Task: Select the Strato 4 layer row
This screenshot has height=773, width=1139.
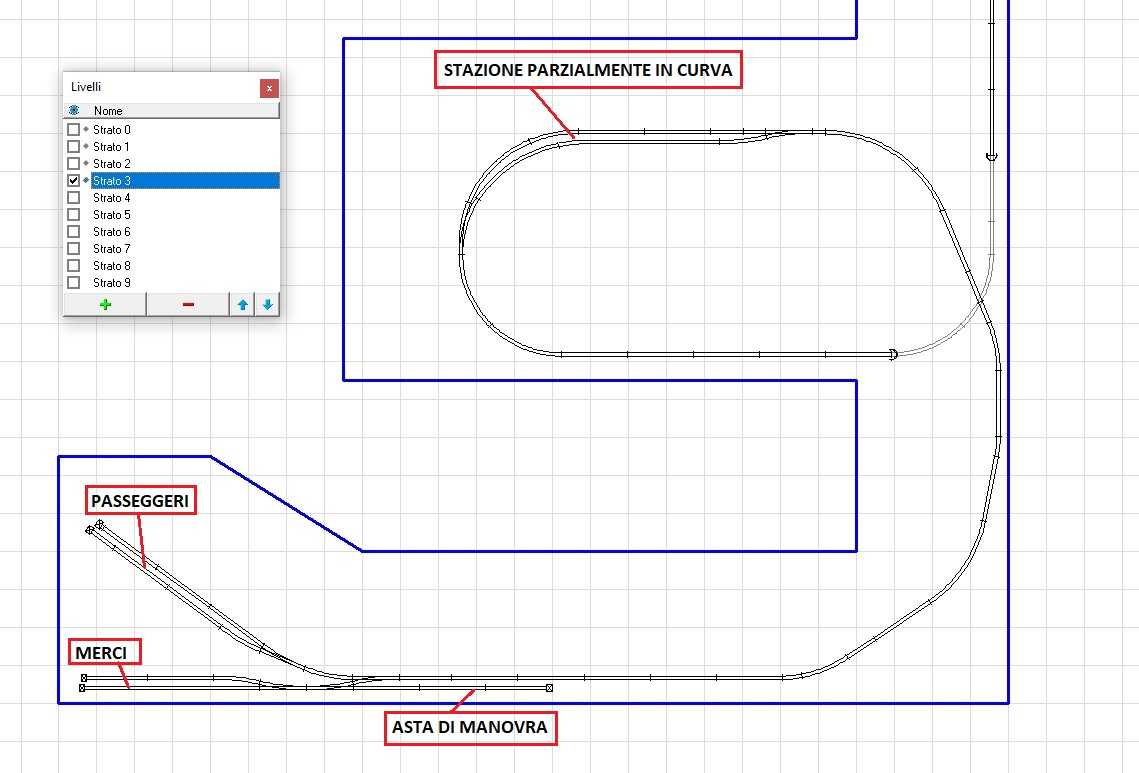Action: coord(112,198)
